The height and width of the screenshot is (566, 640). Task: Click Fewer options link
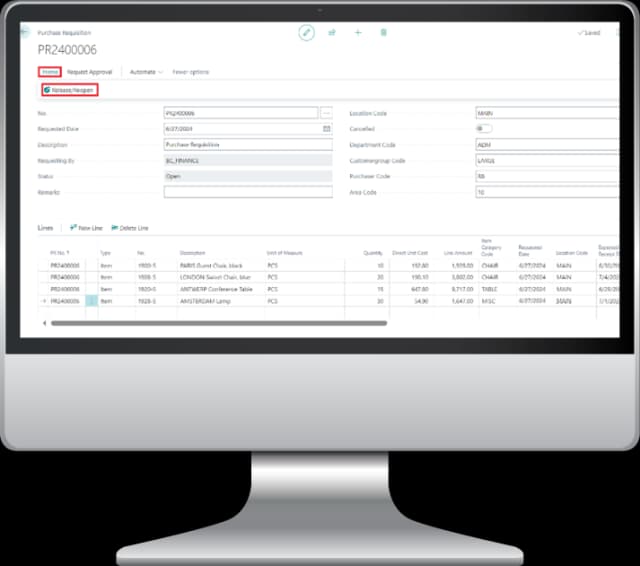click(x=190, y=72)
